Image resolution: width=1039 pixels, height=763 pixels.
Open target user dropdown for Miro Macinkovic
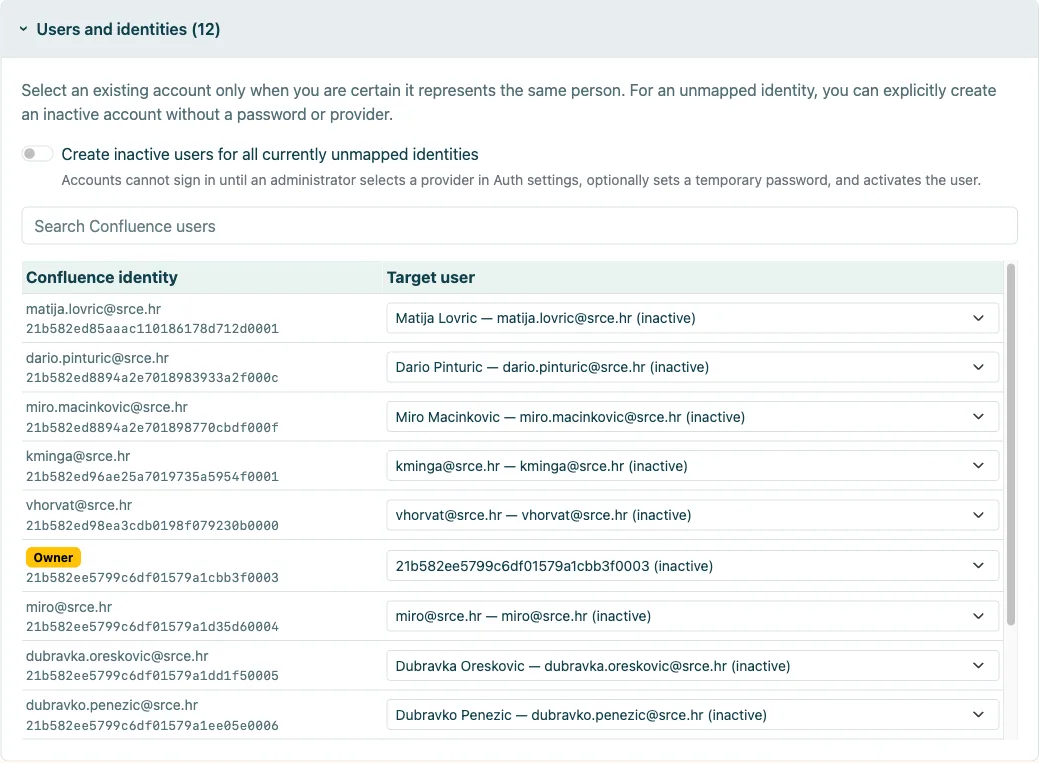pos(692,417)
